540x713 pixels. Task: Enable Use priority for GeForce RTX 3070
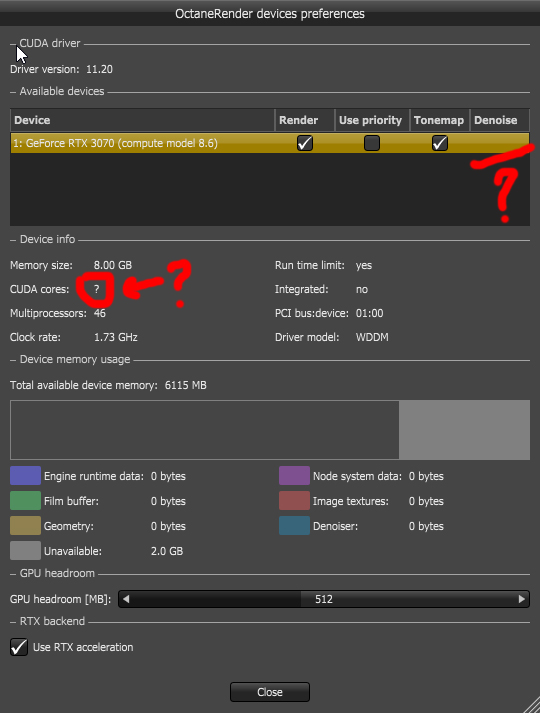pos(372,143)
